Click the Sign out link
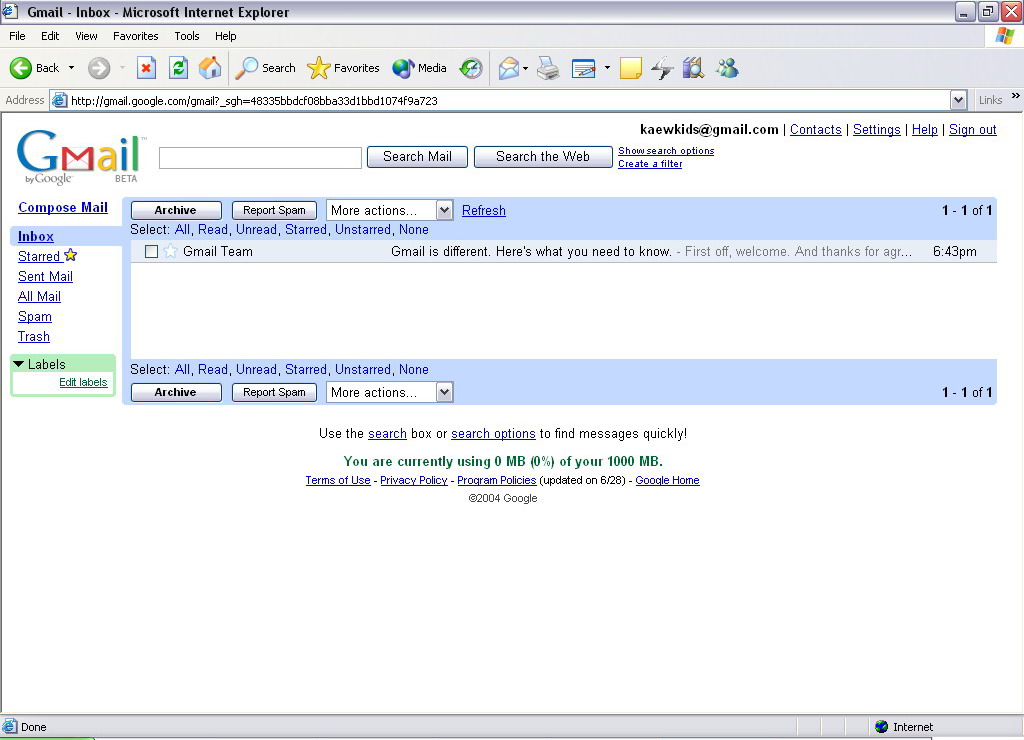Image resolution: width=1024 pixels, height=740 pixels. click(972, 129)
